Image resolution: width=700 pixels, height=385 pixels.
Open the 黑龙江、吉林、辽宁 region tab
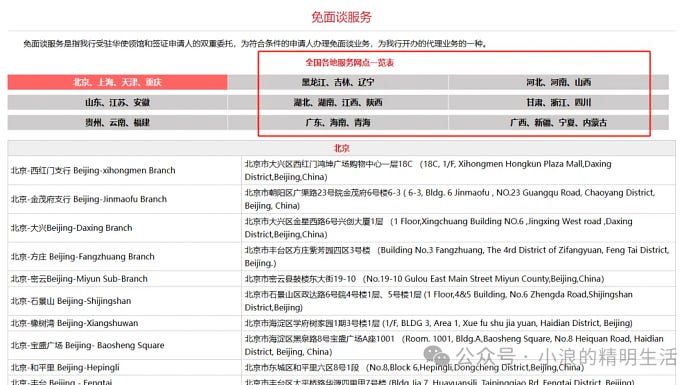coord(338,82)
